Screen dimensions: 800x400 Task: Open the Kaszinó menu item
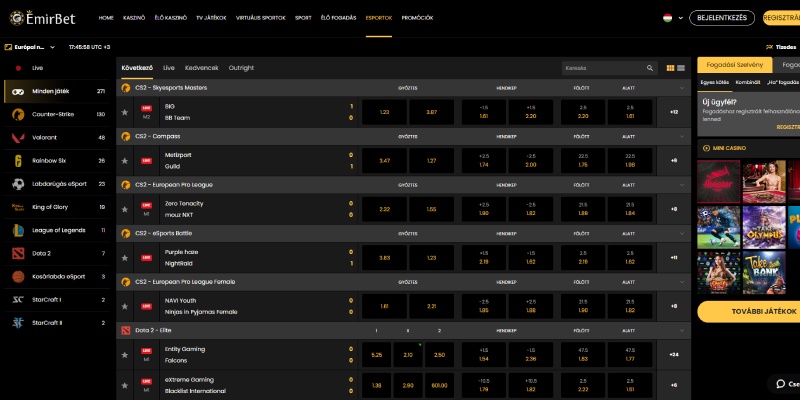[x=134, y=18]
